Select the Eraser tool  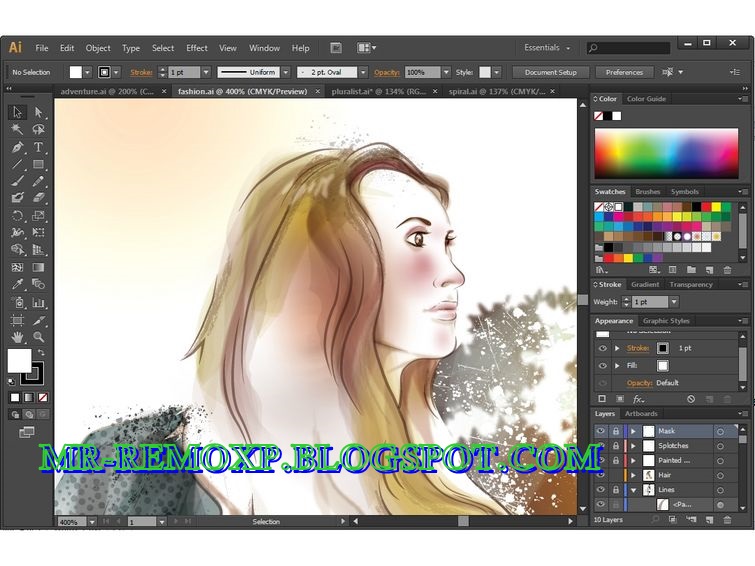pyautogui.click(x=39, y=197)
